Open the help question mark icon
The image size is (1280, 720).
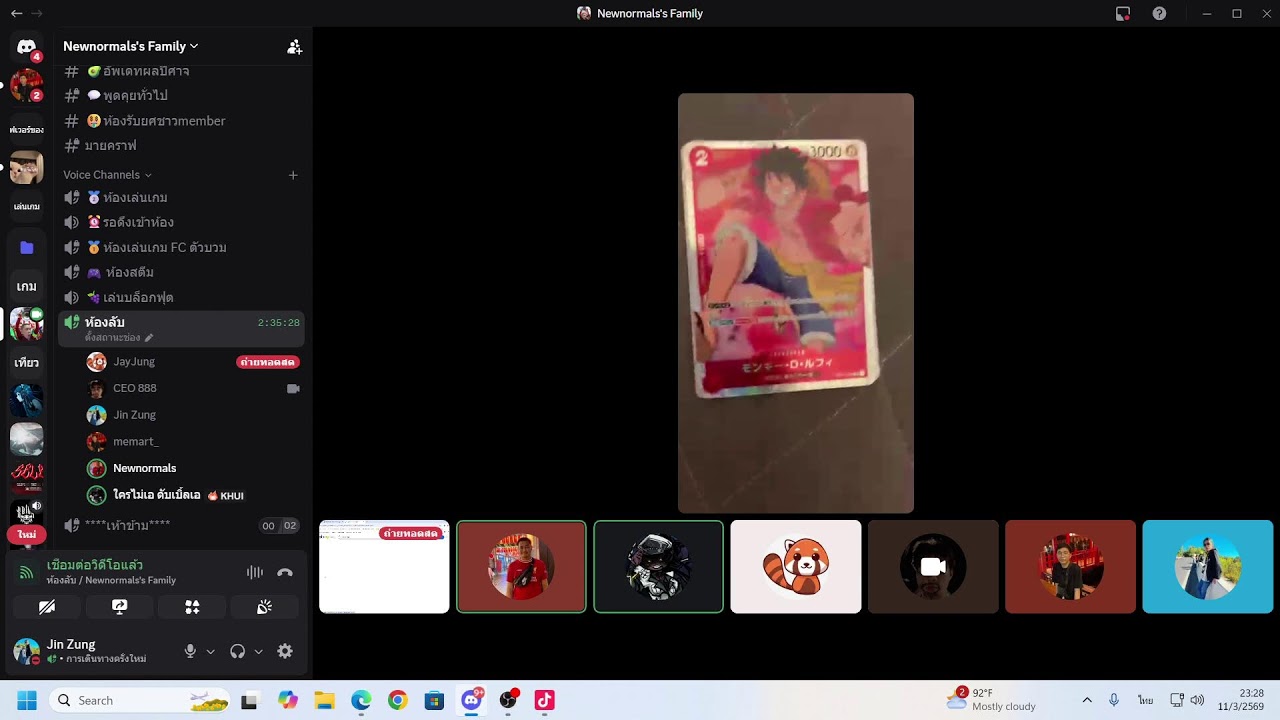tap(1159, 13)
